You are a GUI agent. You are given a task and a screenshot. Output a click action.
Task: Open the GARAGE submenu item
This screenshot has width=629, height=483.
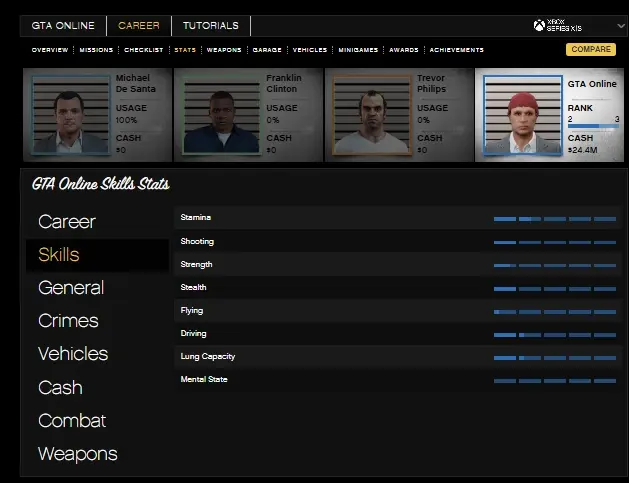click(x=265, y=50)
